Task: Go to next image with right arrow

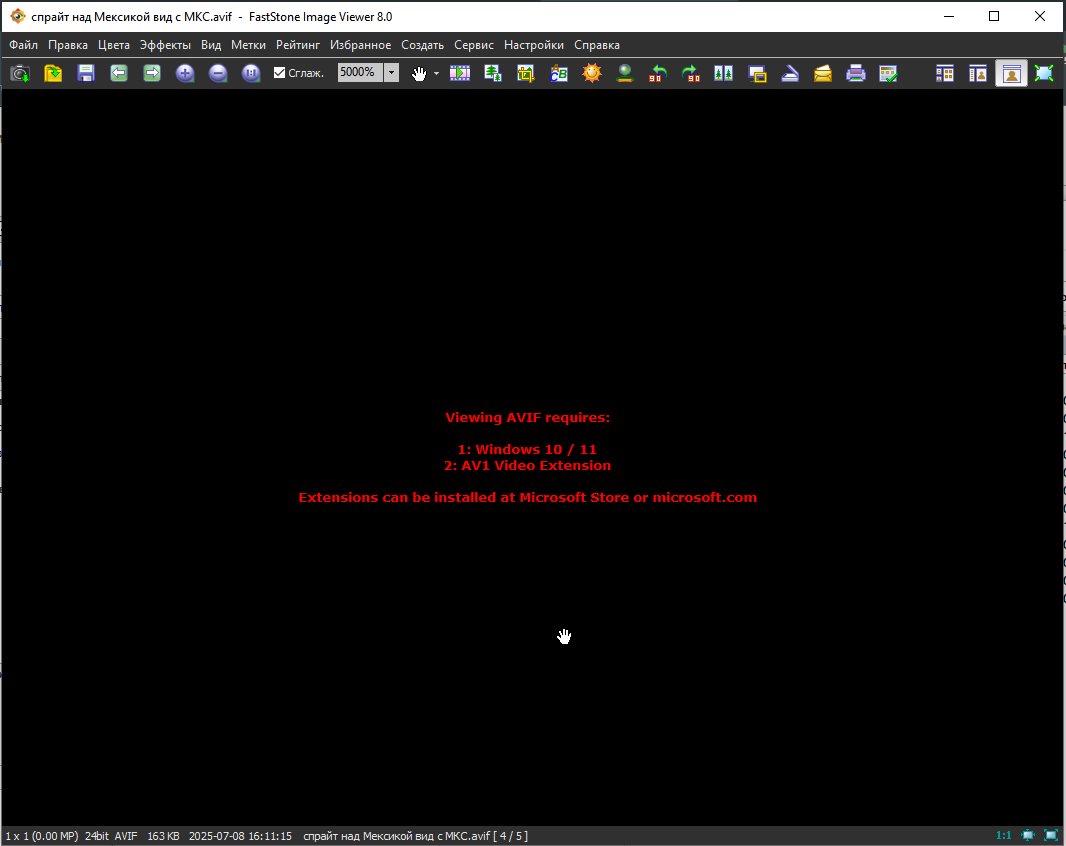Action: 152,73
